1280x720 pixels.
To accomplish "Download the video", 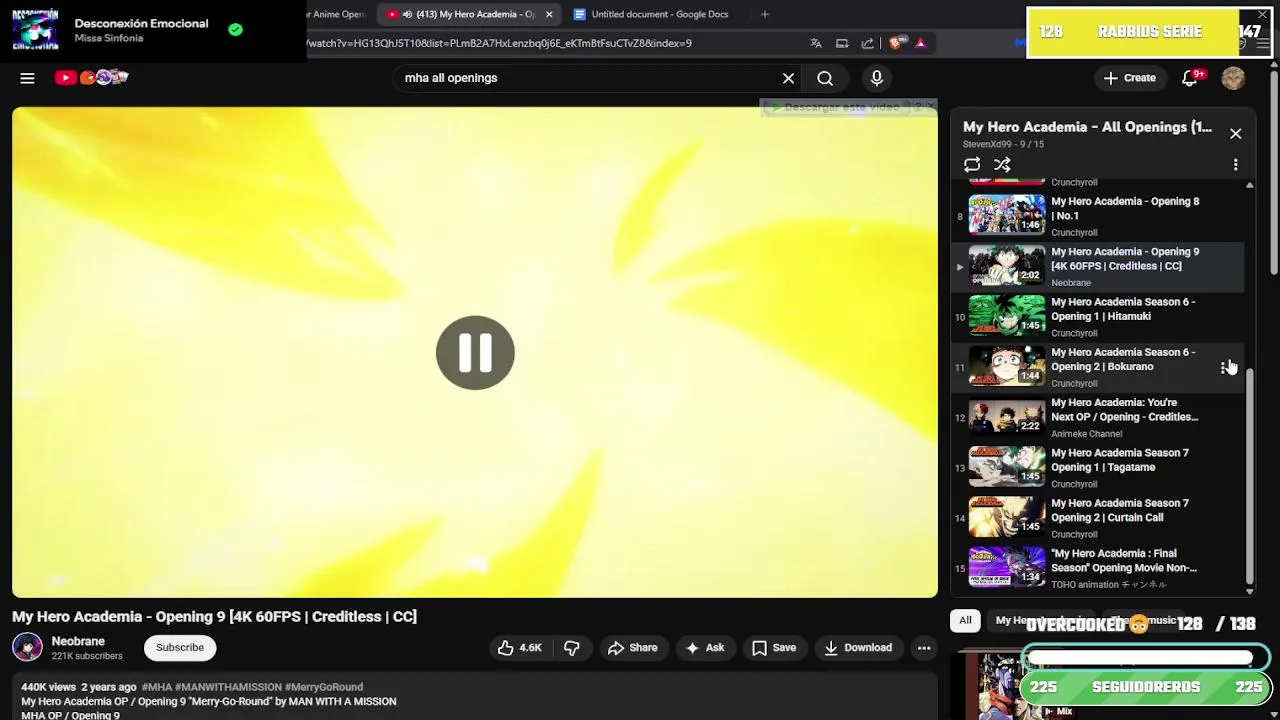I will point(858,648).
